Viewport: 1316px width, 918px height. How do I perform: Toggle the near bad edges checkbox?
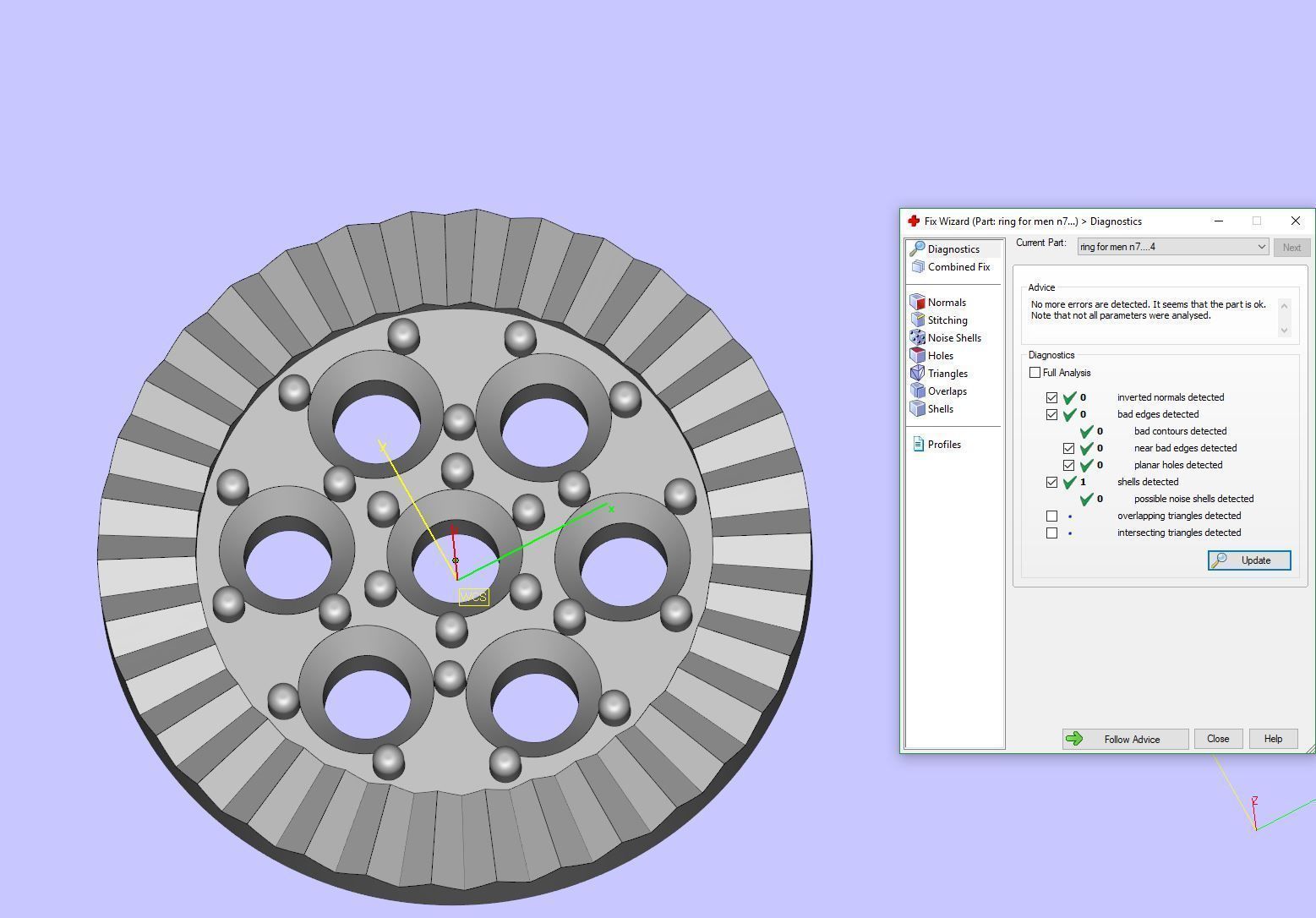[1068, 448]
